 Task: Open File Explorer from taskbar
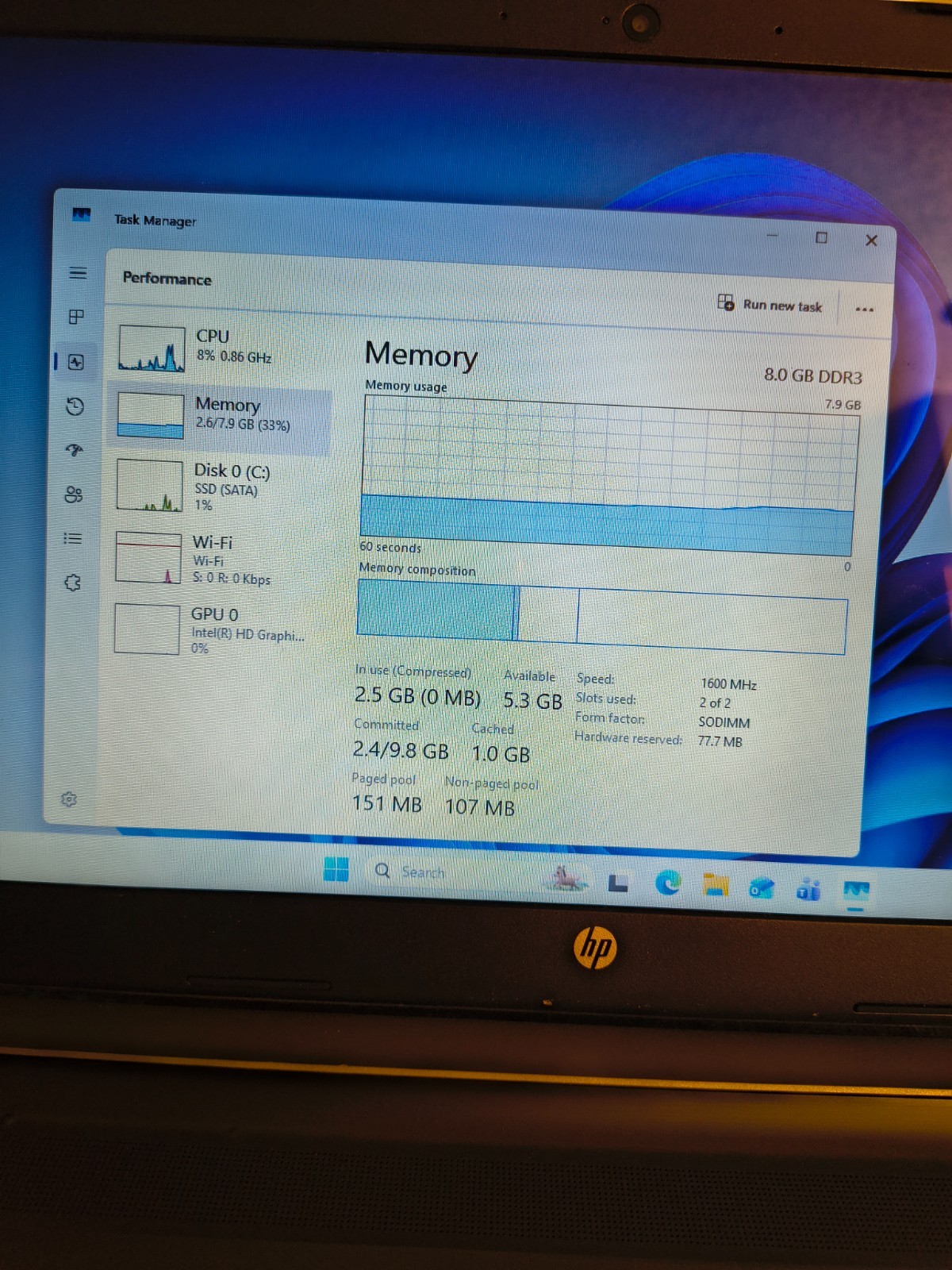pyautogui.click(x=716, y=885)
